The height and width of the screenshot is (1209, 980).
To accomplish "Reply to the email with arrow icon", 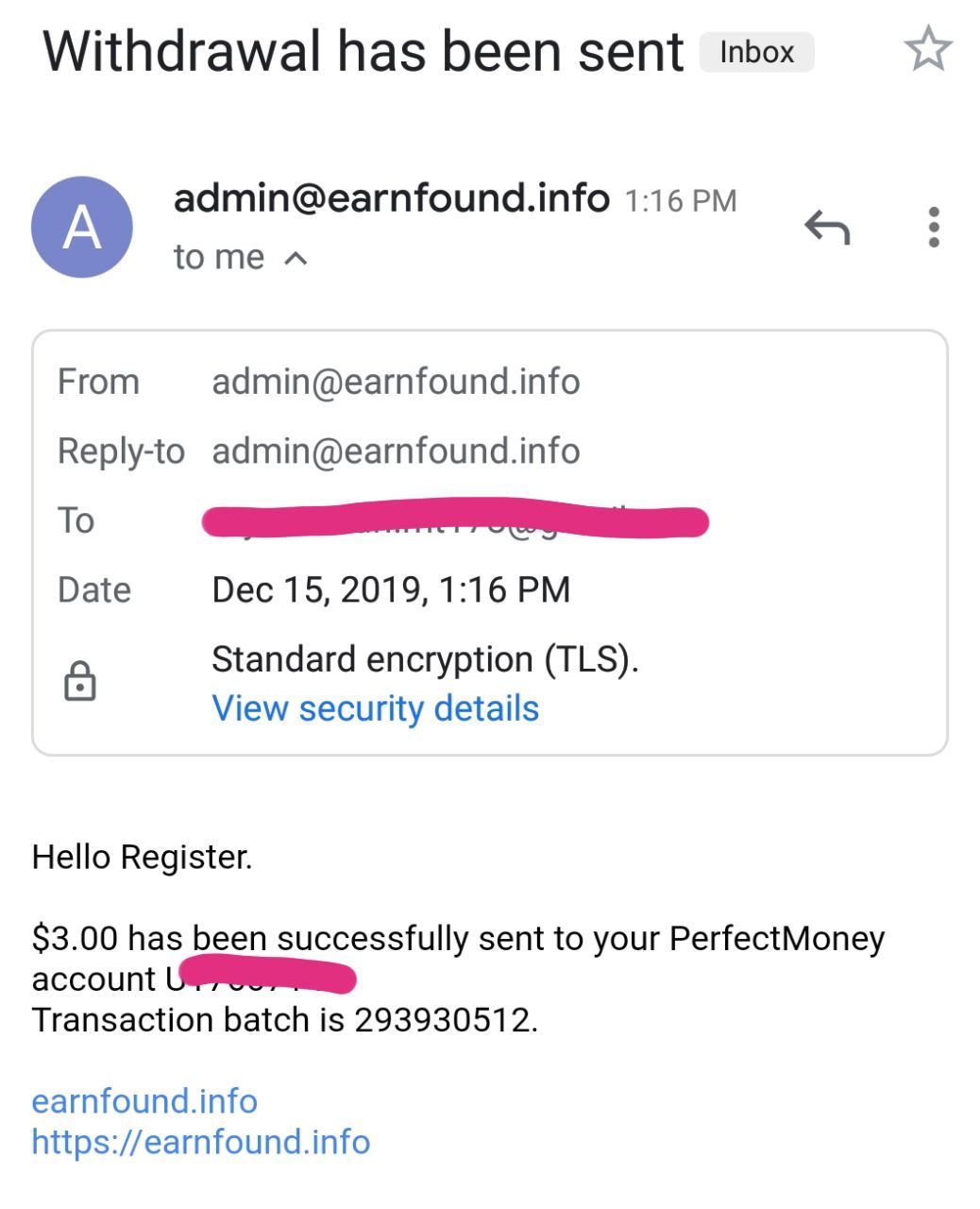I will coord(827,228).
